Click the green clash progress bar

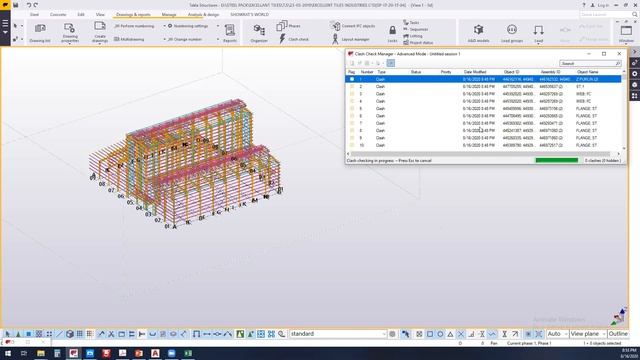(556, 160)
